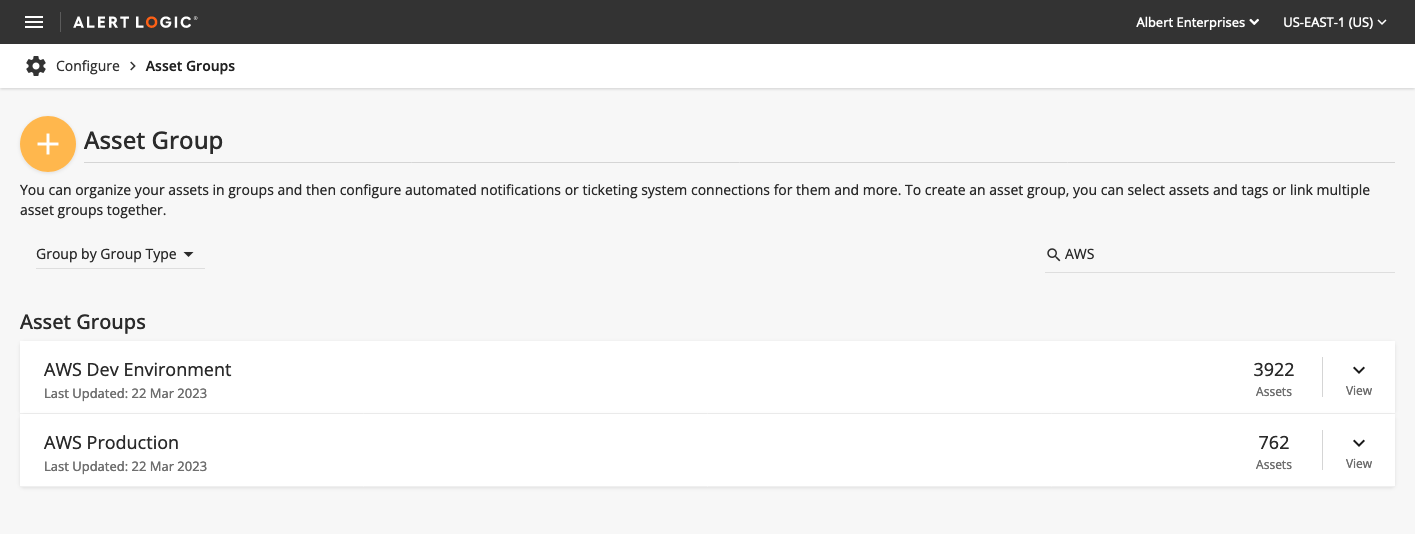This screenshot has height=534, width=1415.
Task: Open Group by Group Type dropdown
Action: 115,254
